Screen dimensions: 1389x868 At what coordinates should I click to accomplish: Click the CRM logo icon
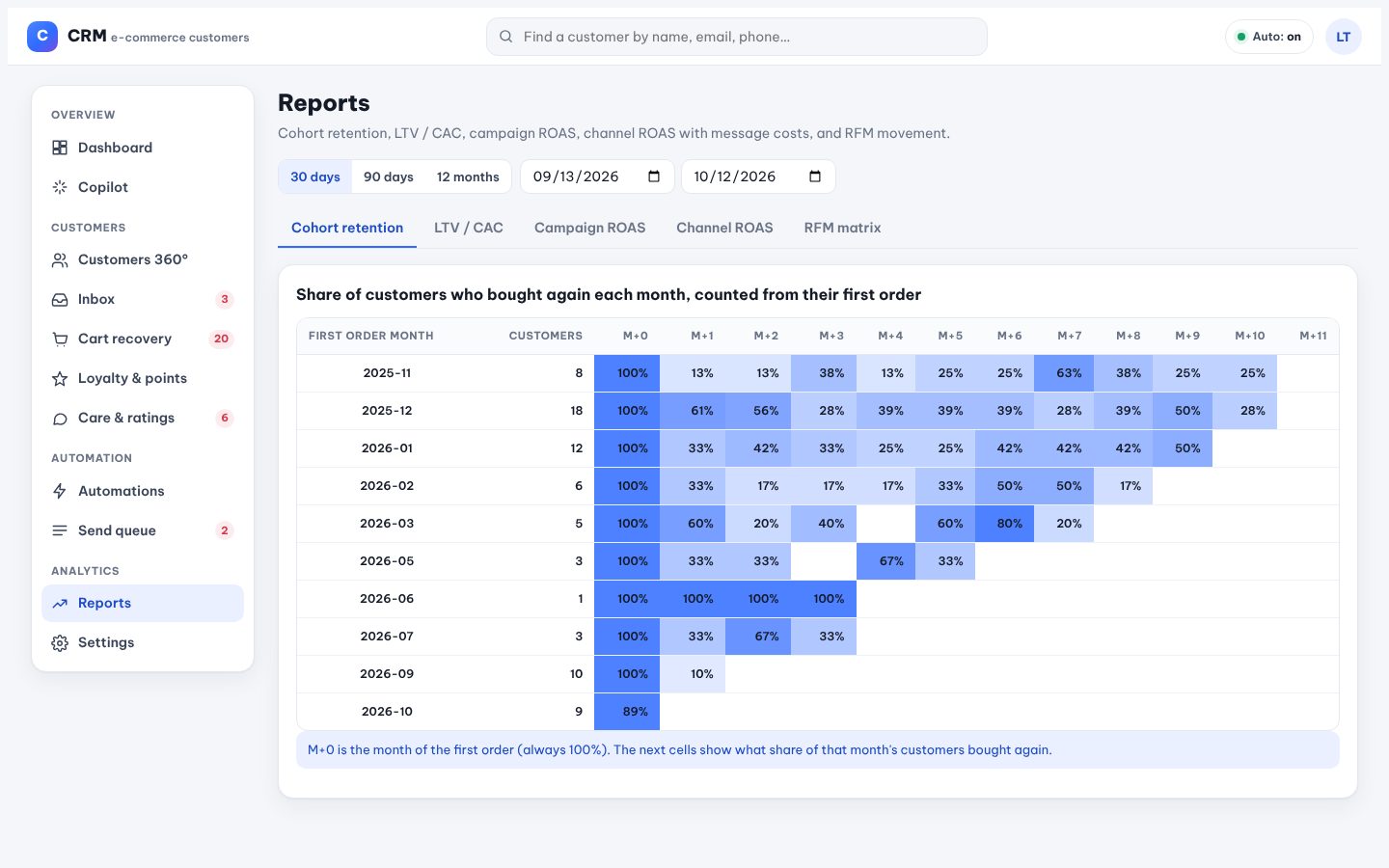(x=42, y=37)
